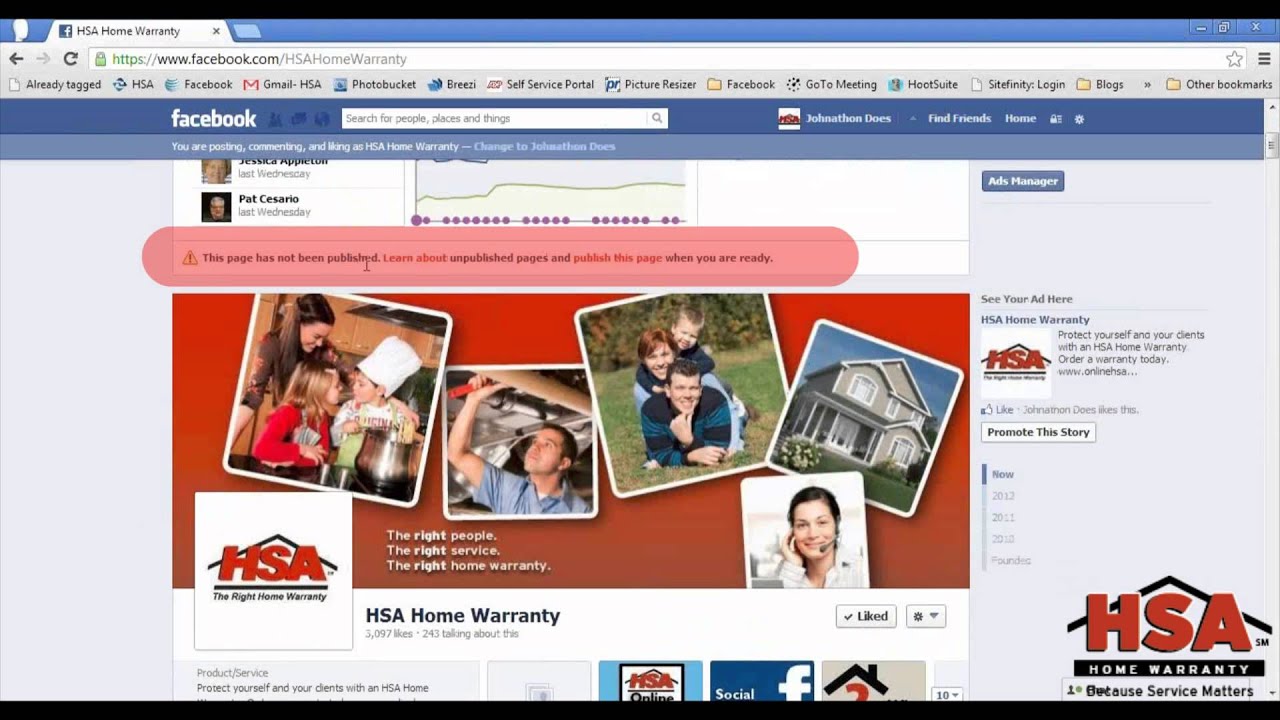Open the dropdown arrow beside Johnathon Does

coord(913,119)
